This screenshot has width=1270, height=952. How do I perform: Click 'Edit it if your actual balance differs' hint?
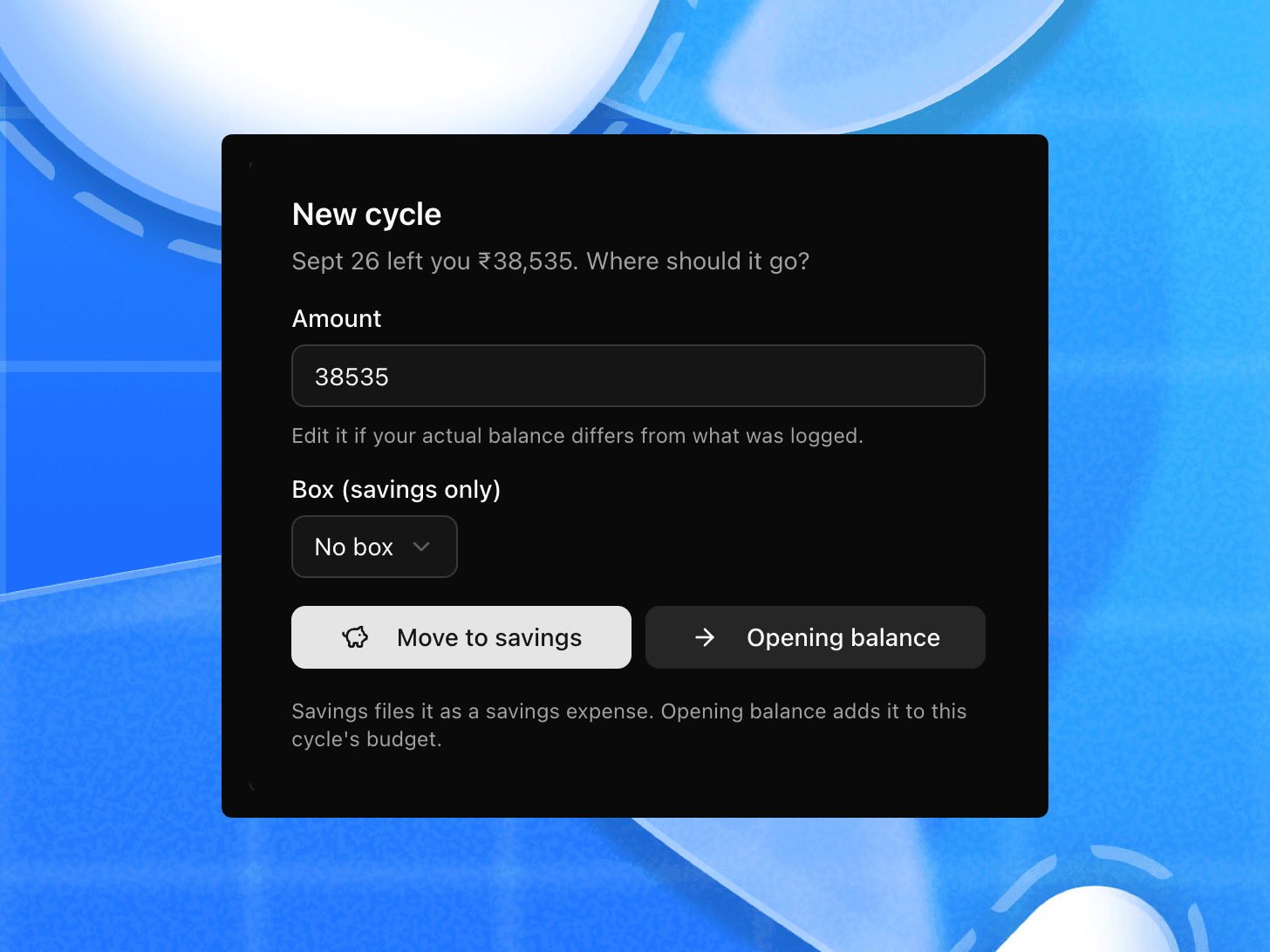[x=577, y=436]
